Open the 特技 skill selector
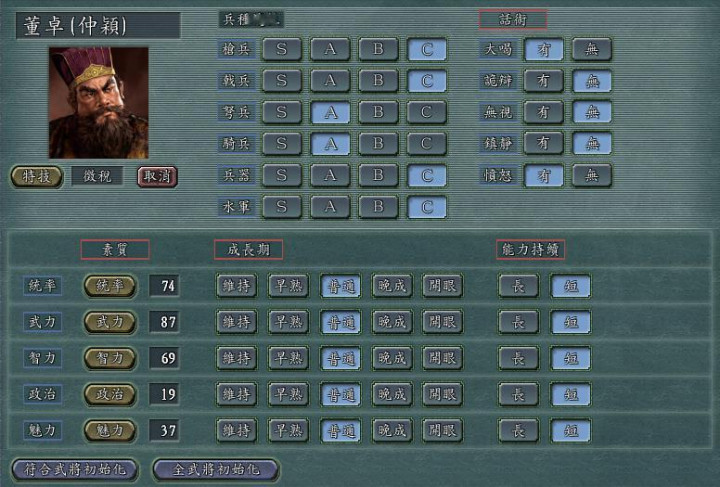Screen dimensions: 720x487 point(36,177)
